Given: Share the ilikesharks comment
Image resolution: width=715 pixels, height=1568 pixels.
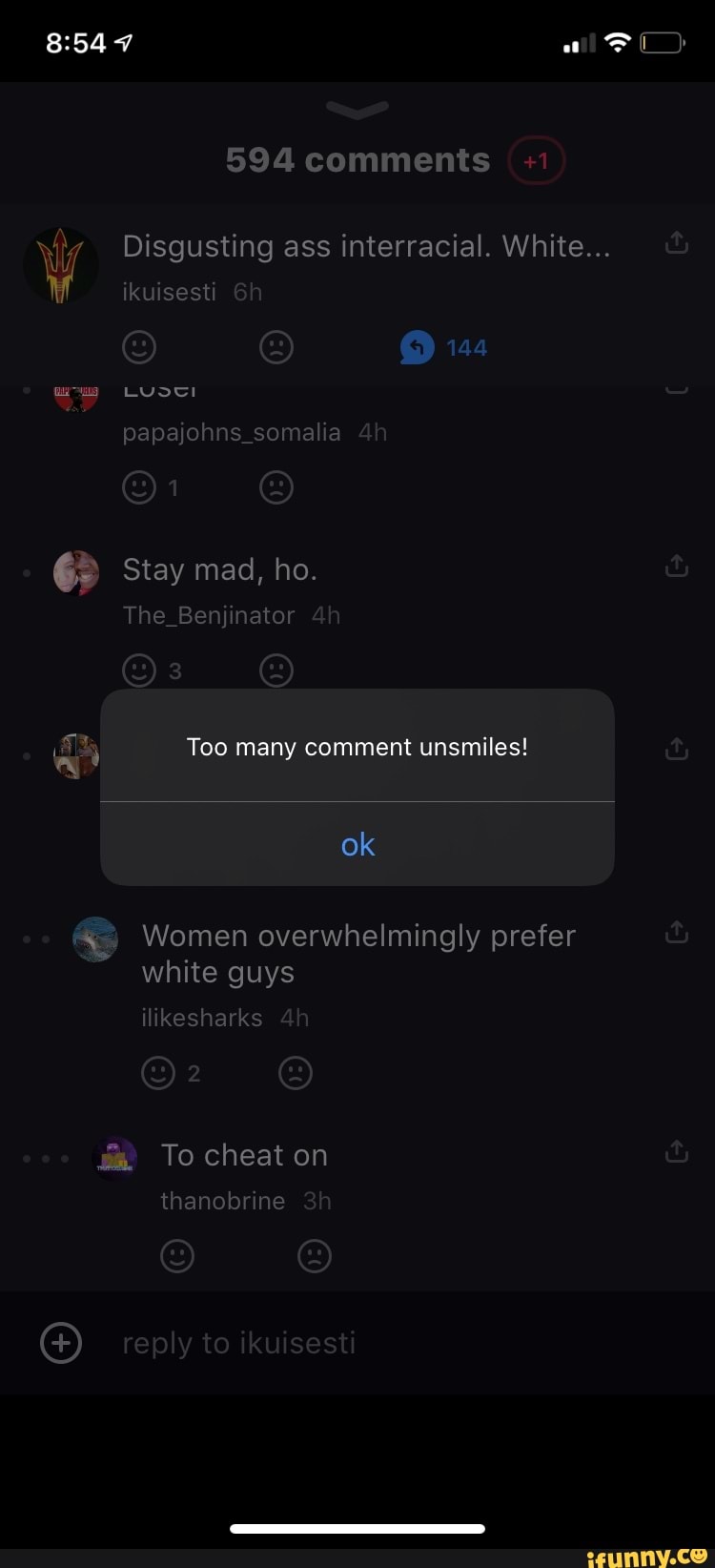Looking at the screenshot, I should coord(676,932).
